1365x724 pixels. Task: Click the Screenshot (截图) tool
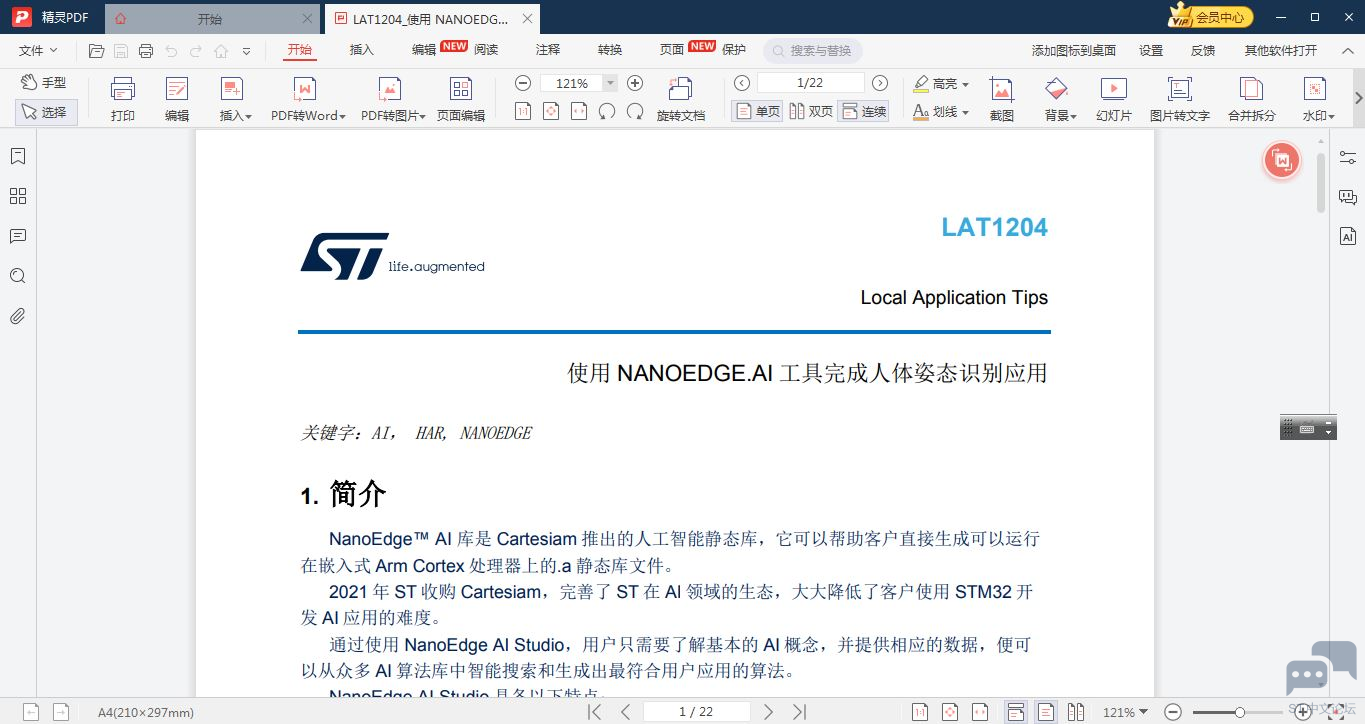pyautogui.click(x=1002, y=99)
